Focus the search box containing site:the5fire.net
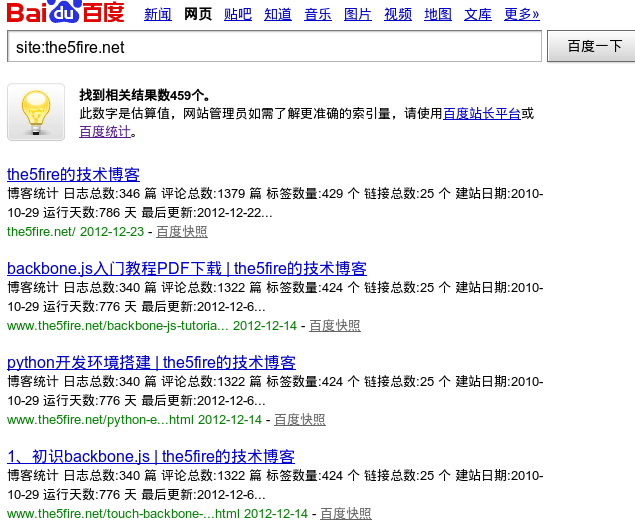The image size is (635, 529). (274, 47)
